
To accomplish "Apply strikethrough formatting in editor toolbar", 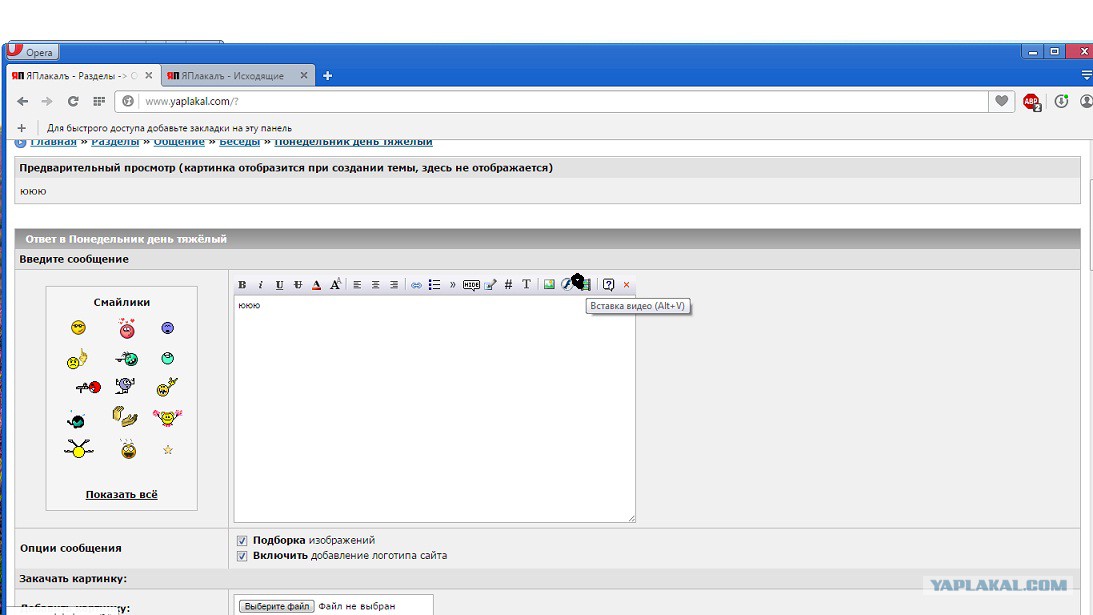I will point(298,284).
